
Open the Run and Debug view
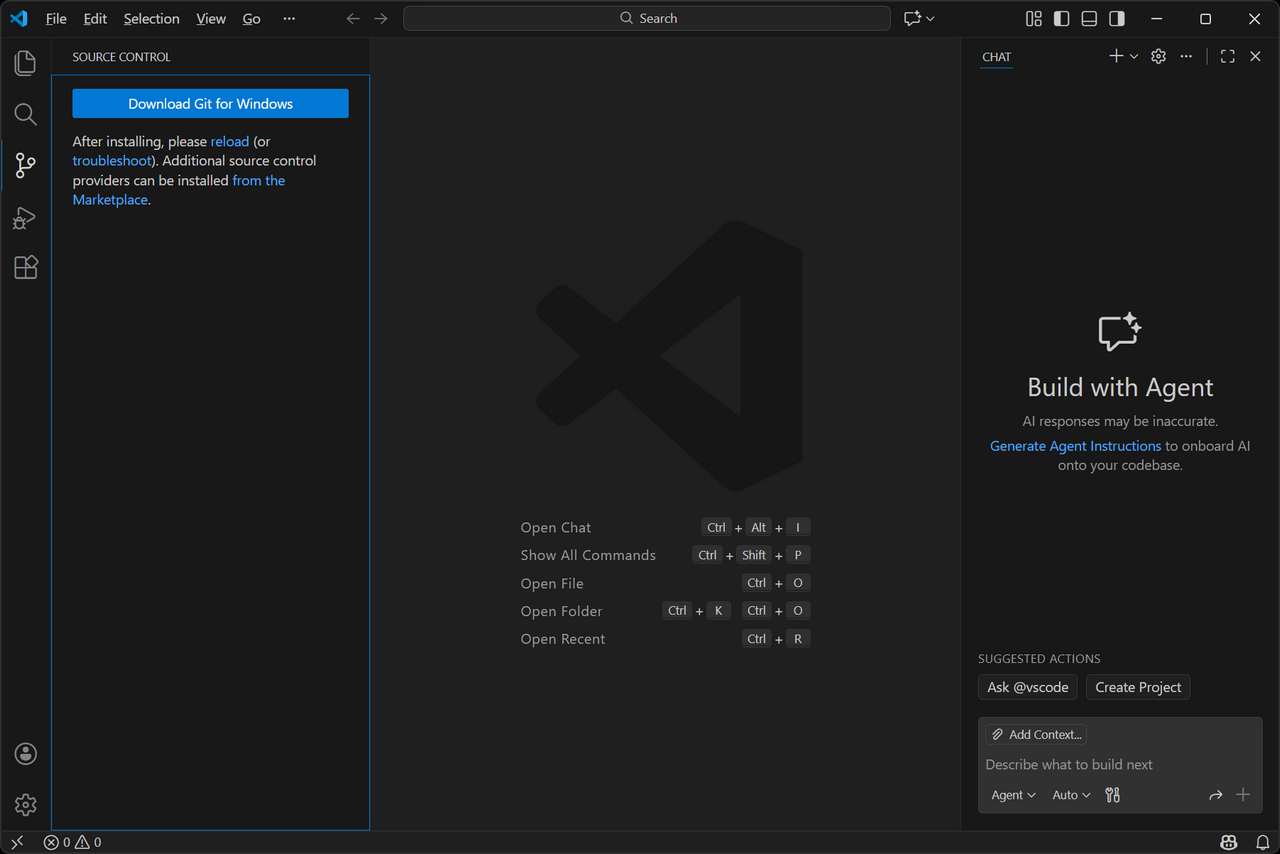click(x=26, y=217)
